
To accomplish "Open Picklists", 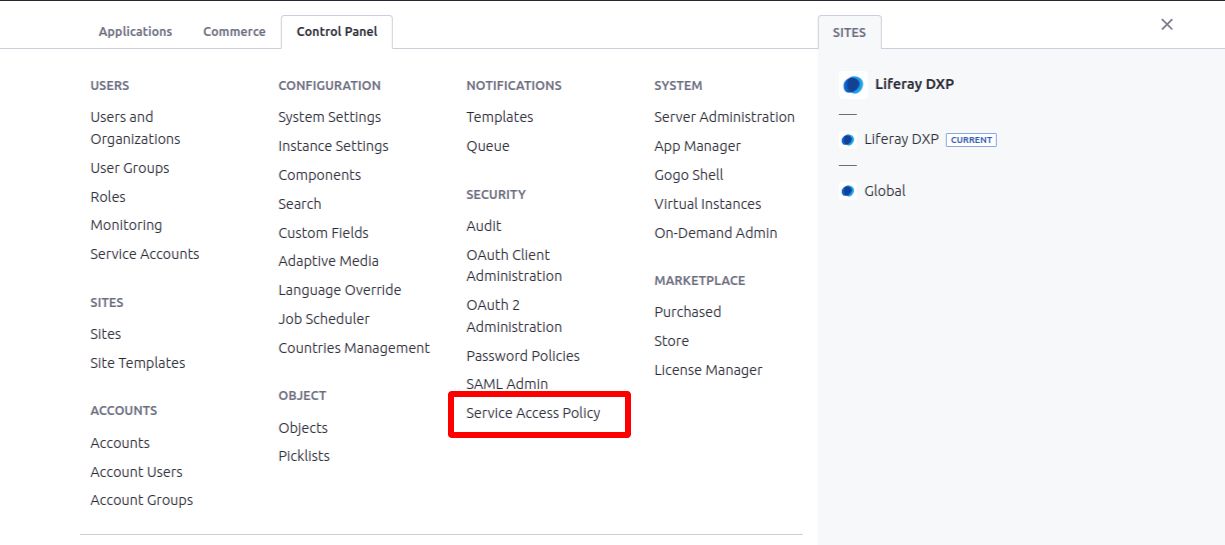I will 304,456.
